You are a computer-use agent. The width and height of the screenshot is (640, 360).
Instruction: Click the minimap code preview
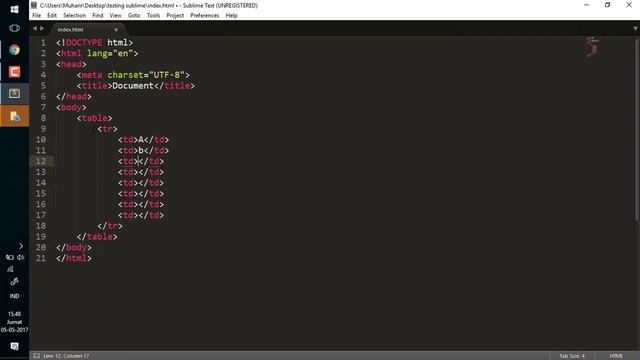[x=592, y=47]
